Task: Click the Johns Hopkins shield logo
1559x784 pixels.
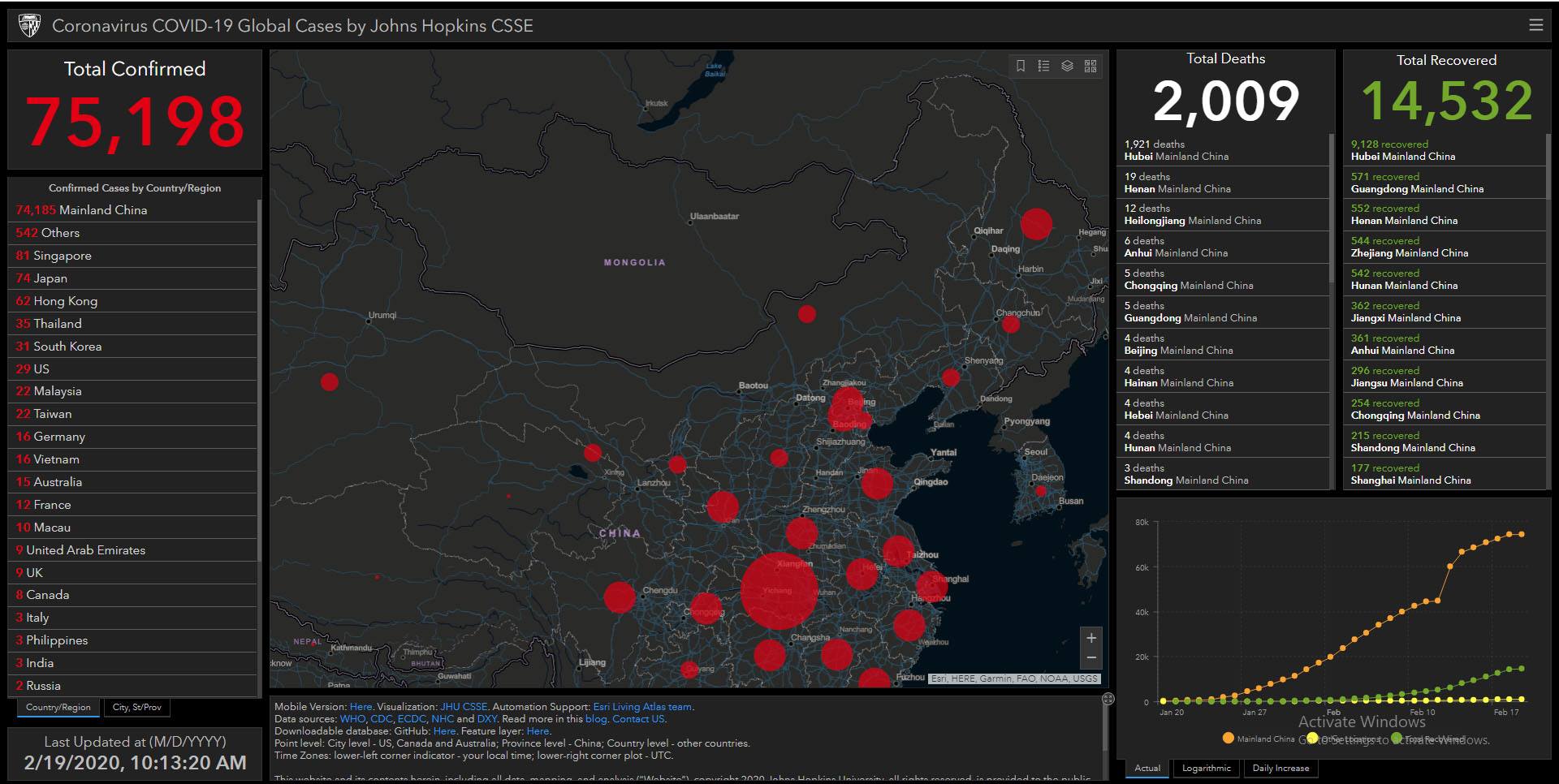Action: [x=29, y=25]
